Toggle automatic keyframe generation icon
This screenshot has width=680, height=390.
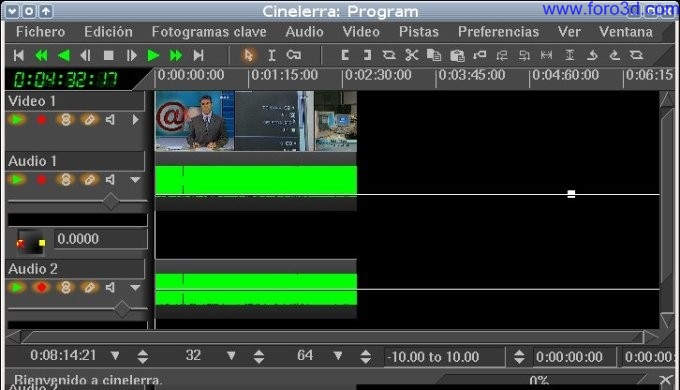click(x=294, y=55)
